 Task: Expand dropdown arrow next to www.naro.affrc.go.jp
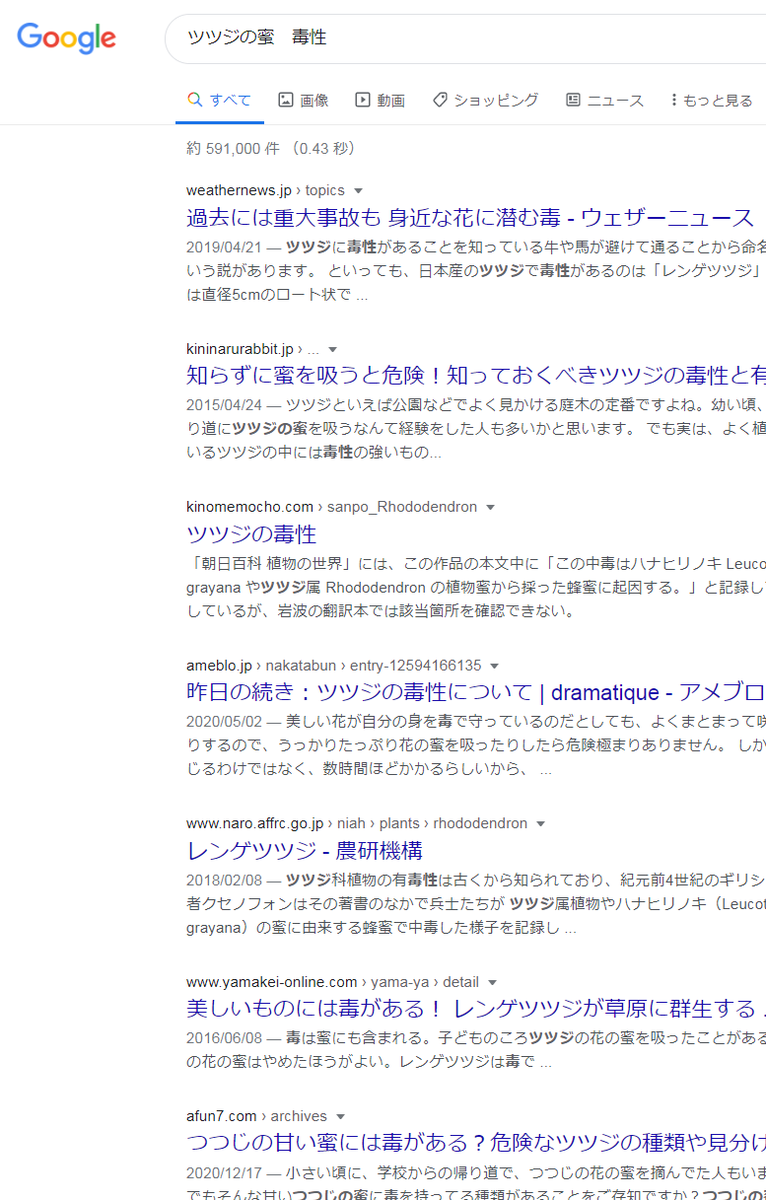pyautogui.click(x=540, y=824)
